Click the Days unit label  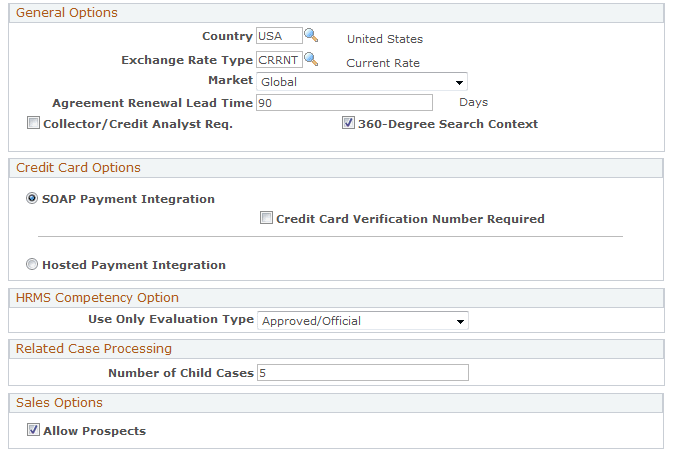point(473,102)
